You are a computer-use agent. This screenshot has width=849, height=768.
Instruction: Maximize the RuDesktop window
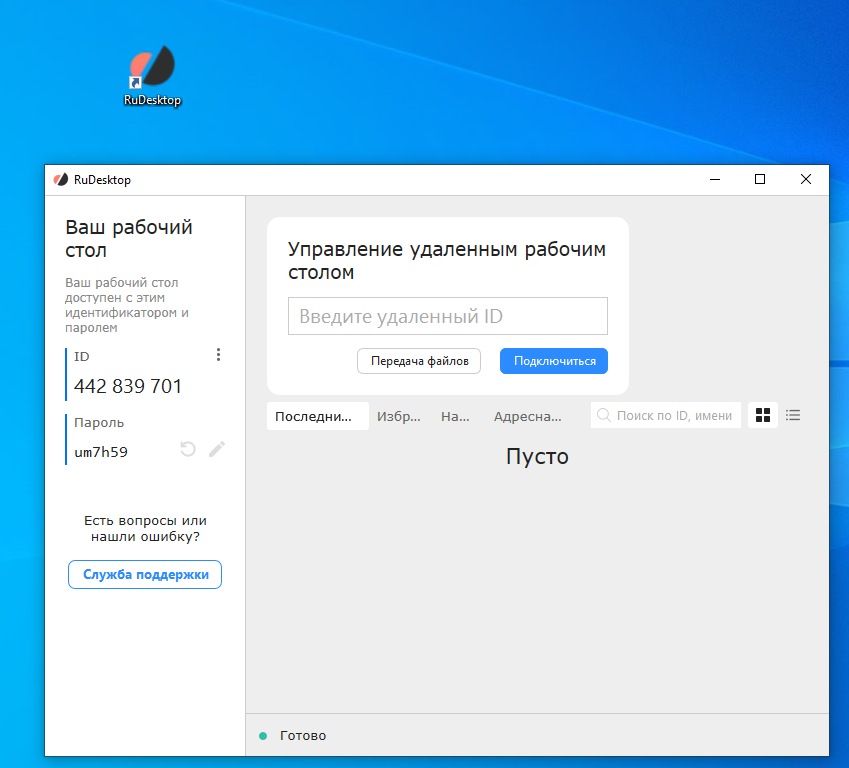(760, 179)
